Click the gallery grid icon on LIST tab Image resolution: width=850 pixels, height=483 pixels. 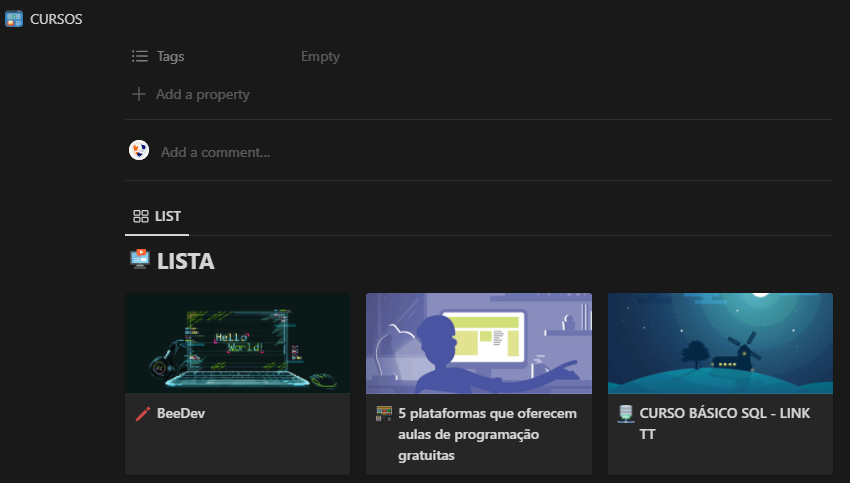coord(141,216)
